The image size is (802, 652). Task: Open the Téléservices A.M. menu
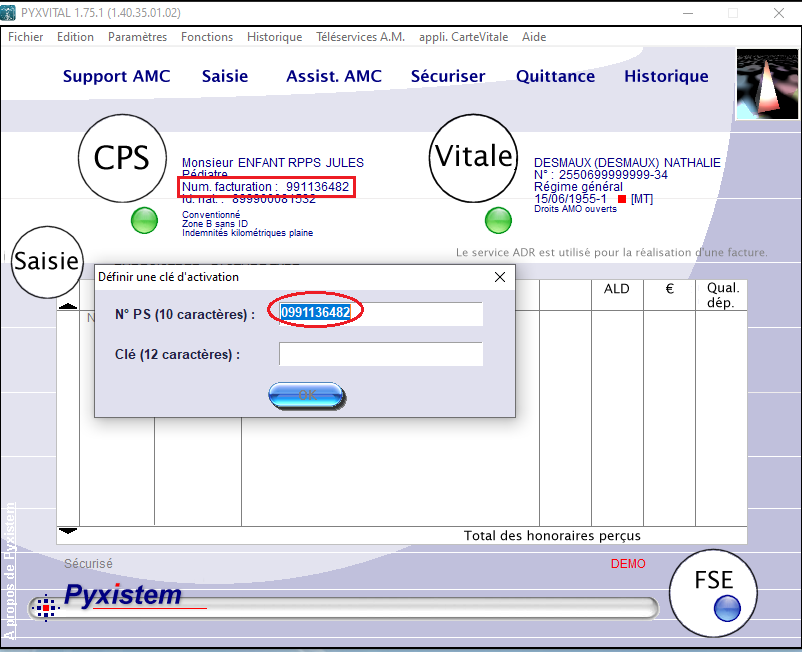(360, 37)
